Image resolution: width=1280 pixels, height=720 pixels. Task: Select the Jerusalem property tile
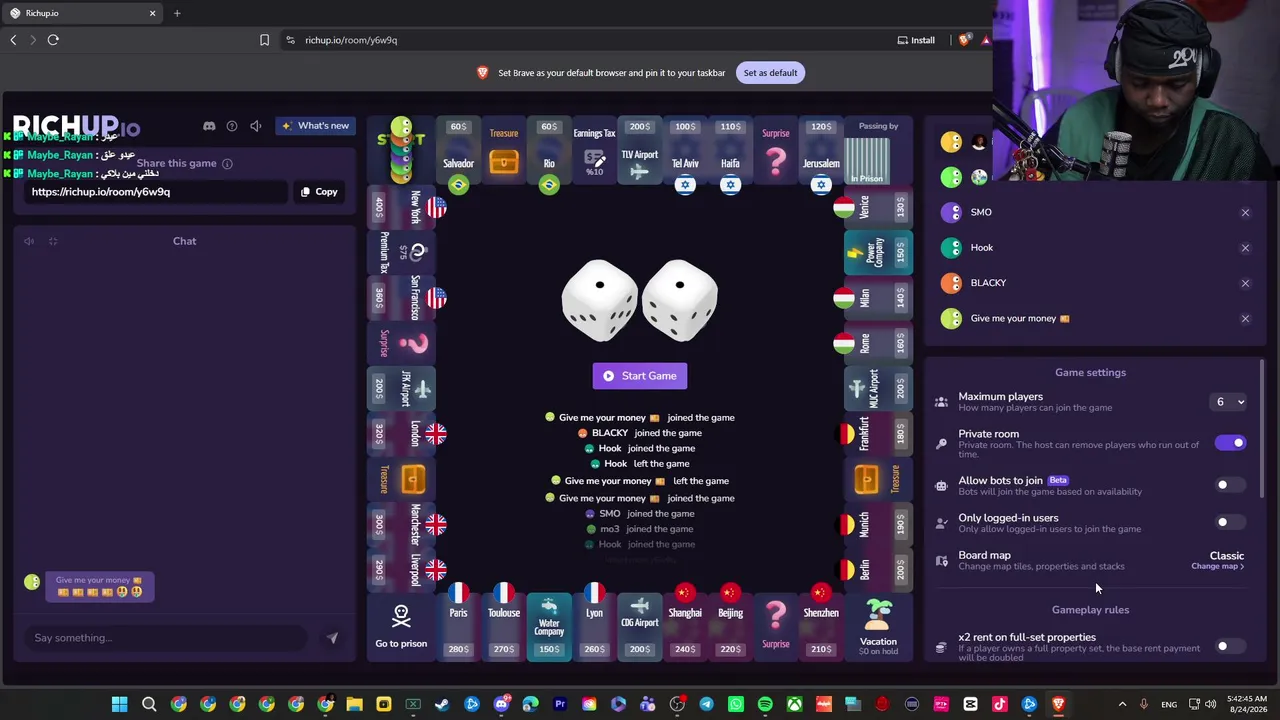[821, 153]
